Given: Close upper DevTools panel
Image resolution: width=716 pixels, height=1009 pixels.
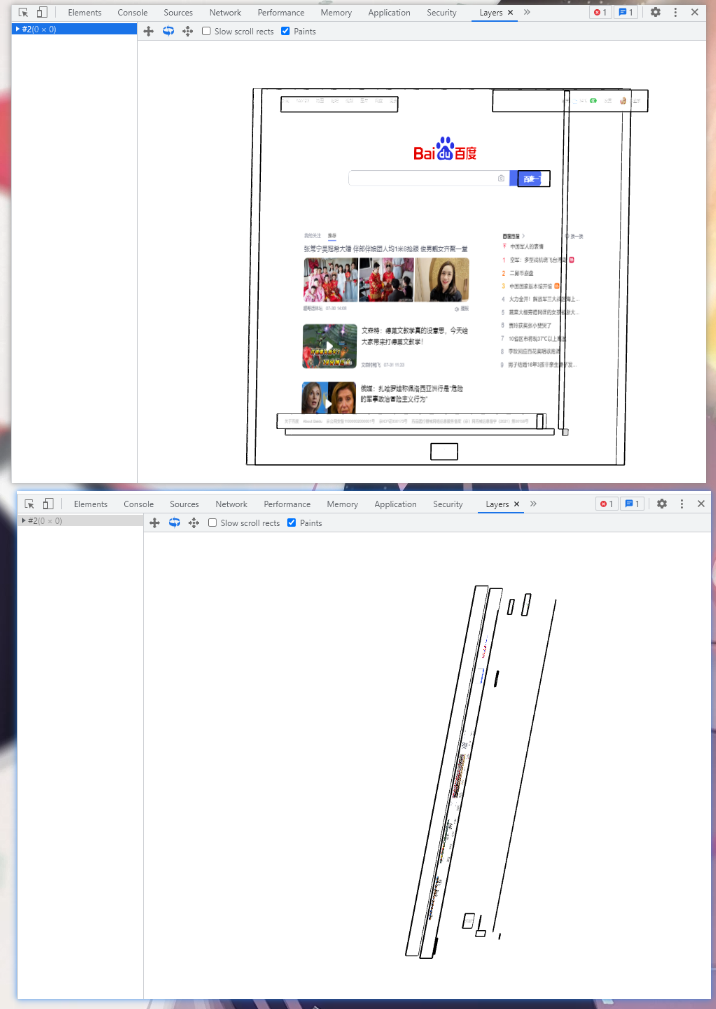Looking at the screenshot, I should (x=695, y=12).
